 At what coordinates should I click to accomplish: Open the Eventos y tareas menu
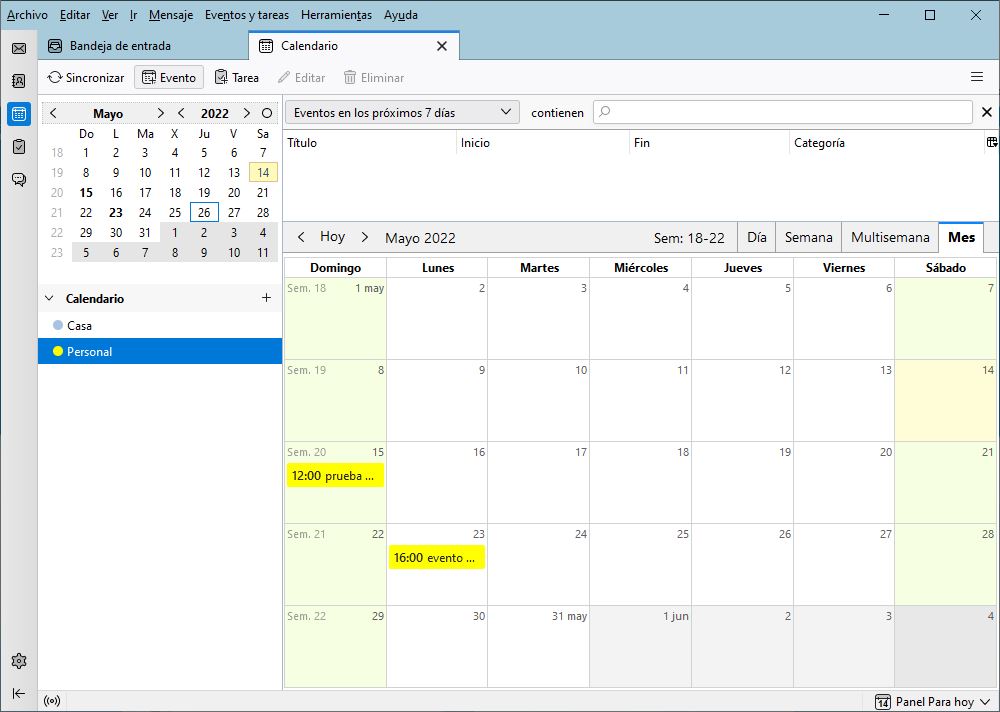tap(247, 15)
